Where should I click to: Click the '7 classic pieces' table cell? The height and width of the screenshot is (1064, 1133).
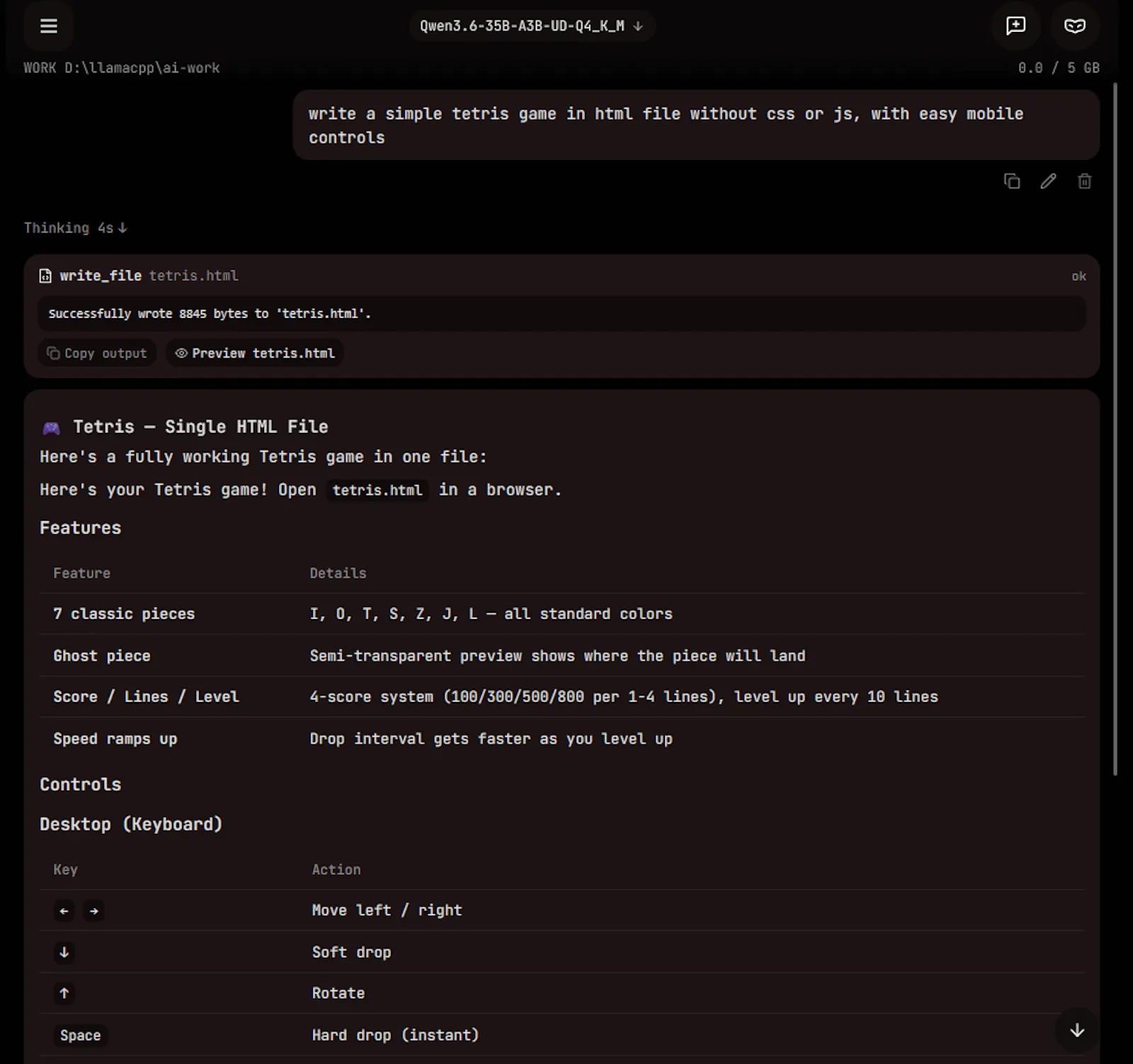pos(124,614)
